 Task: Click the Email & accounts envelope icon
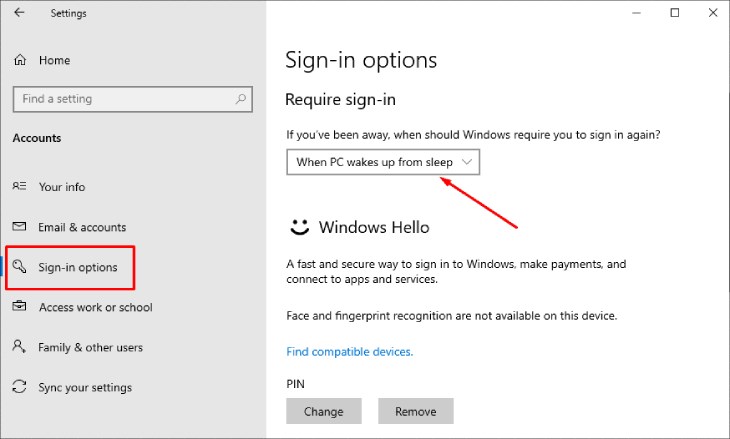point(19,226)
